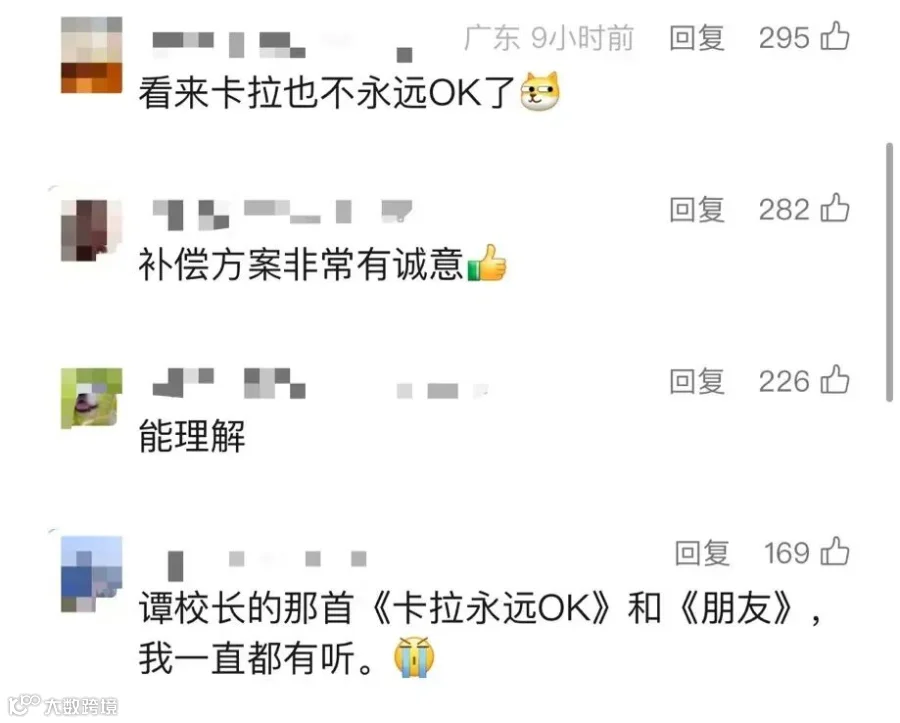Reply to the 补偿方案 comment
This screenshot has height=723, width=900.
(697, 209)
